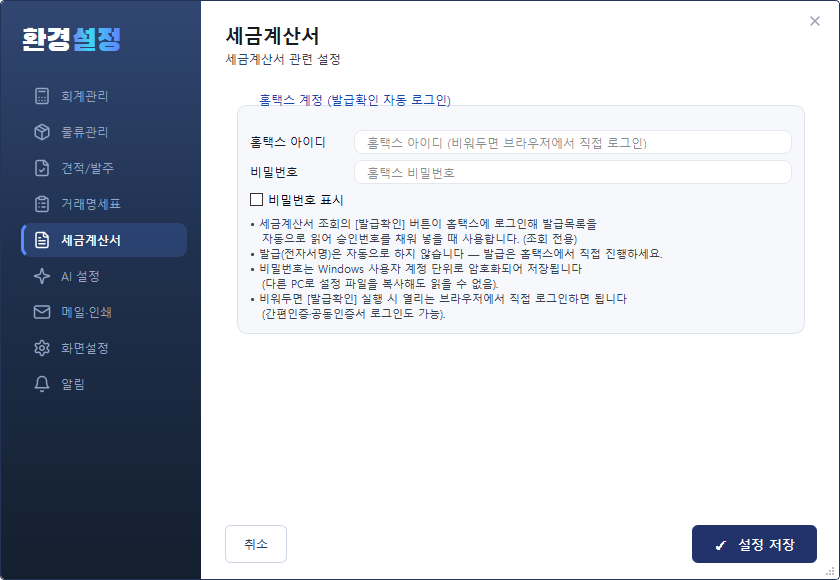Go to 견적/발주 settings
The height and width of the screenshot is (580, 840).
pyautogui.click(x=104, y=168)
